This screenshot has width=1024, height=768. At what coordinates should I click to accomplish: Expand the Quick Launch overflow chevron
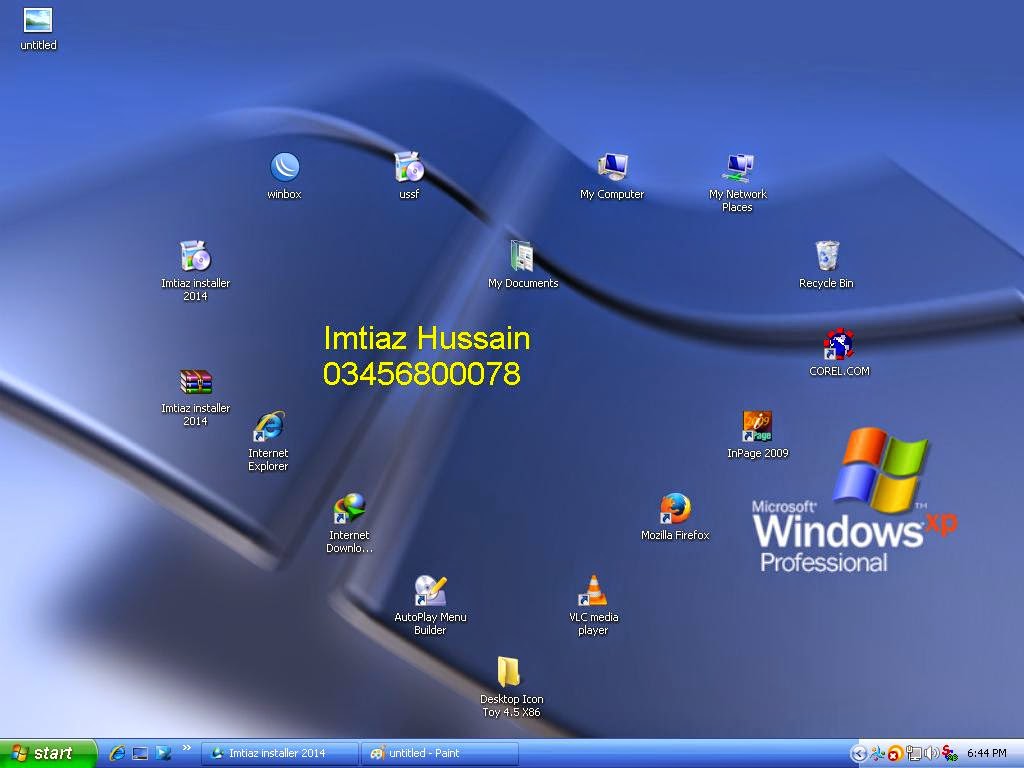click(186, 749)
